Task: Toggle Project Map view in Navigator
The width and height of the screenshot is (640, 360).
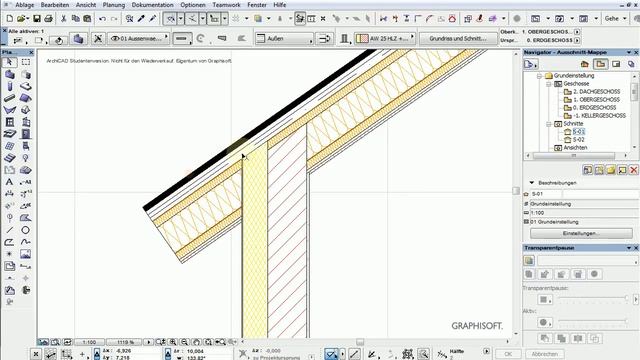Action: 584,64
